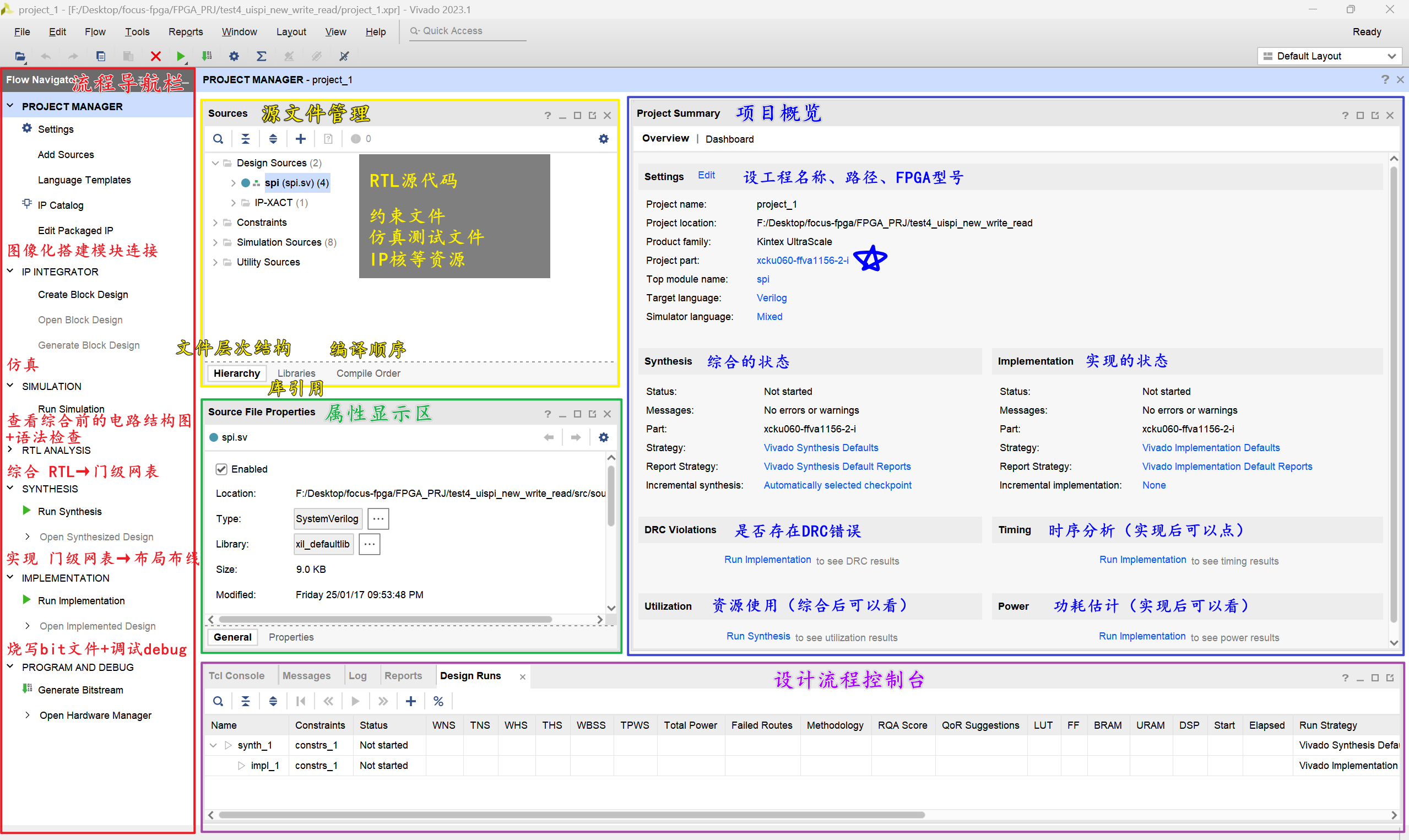
Task: Switch to the Dashboard view
Action: click(x=729, y=139)
